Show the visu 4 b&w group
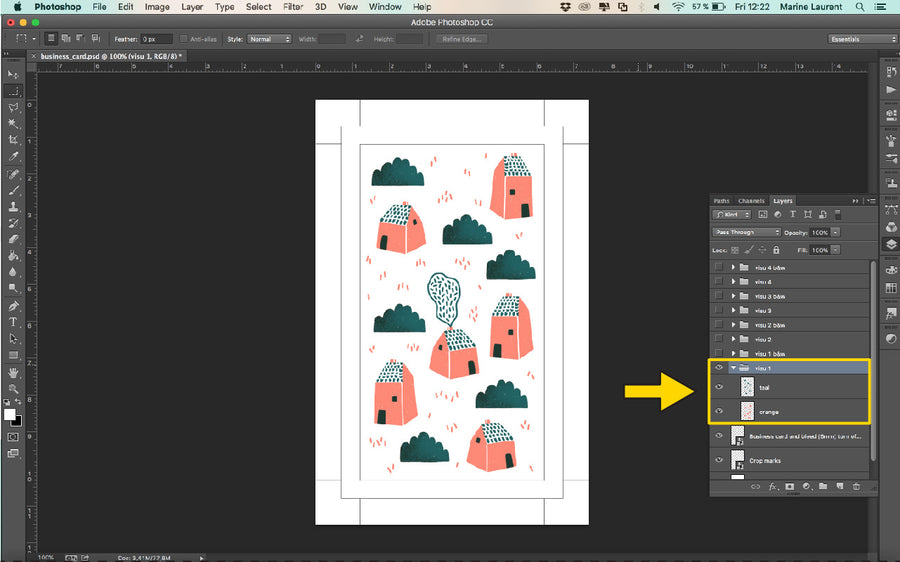Image resolution: width=900 pixels, height=562 pixels. coord(719,267)
